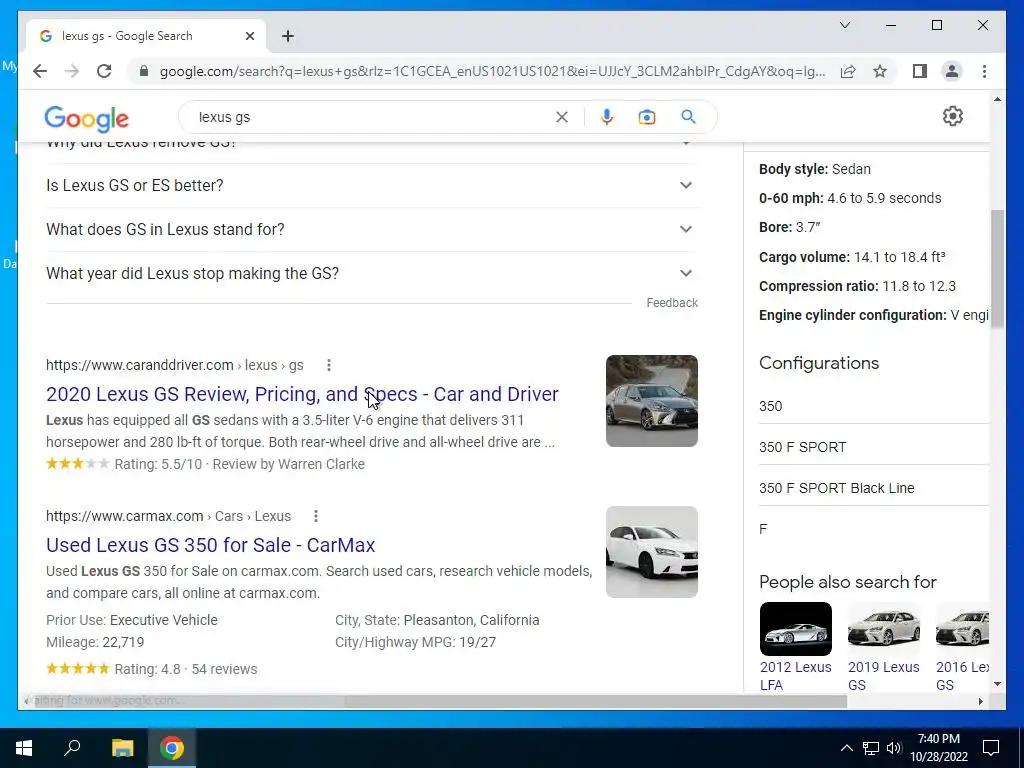
Task: Click the scroll down arrow button
Action: (997, 684)
